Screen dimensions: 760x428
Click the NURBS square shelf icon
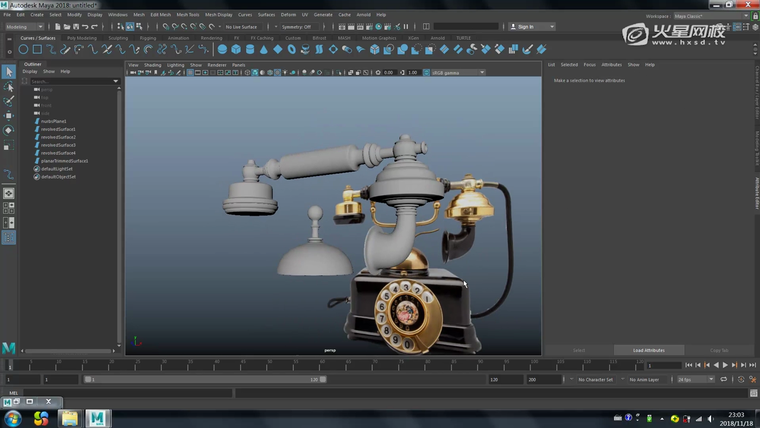tap(37, 48)
